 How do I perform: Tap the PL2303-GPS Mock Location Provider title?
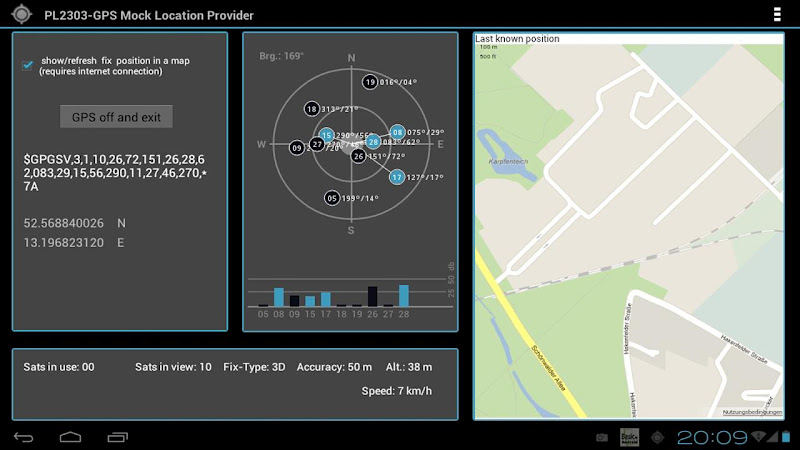(x=148, y=15)
